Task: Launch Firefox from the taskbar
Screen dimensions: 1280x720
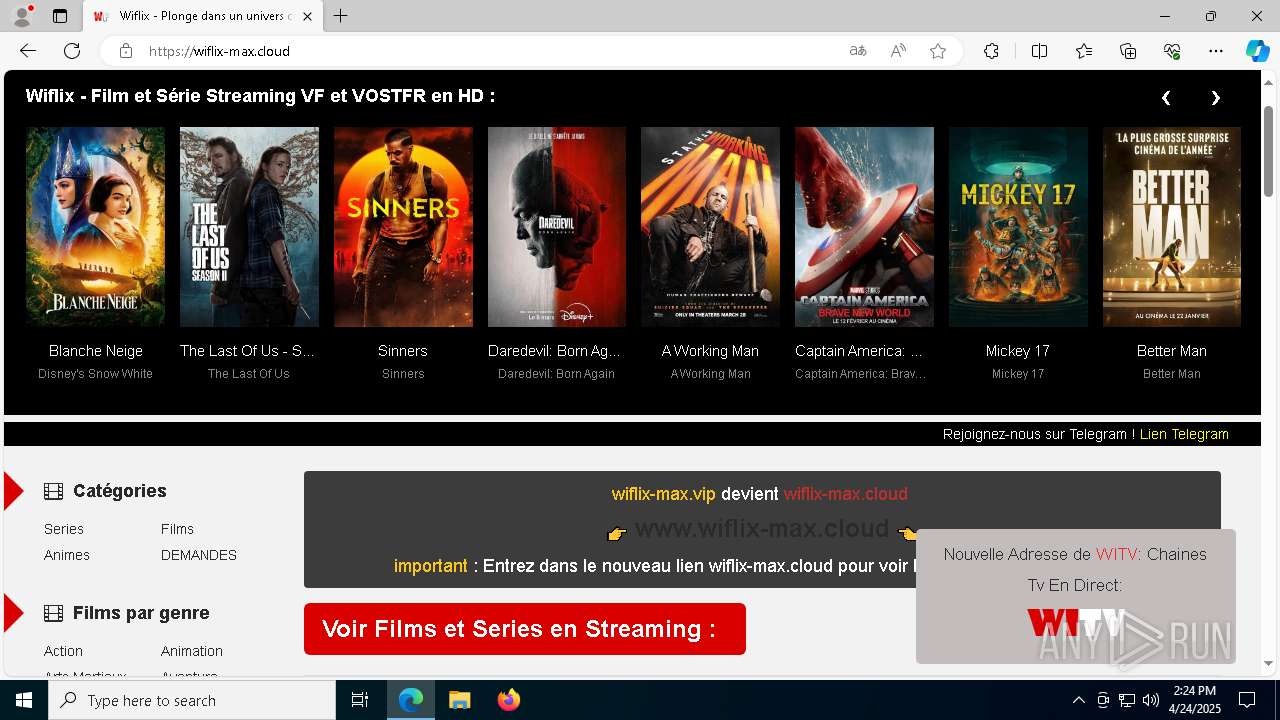Action: [509, 700]
